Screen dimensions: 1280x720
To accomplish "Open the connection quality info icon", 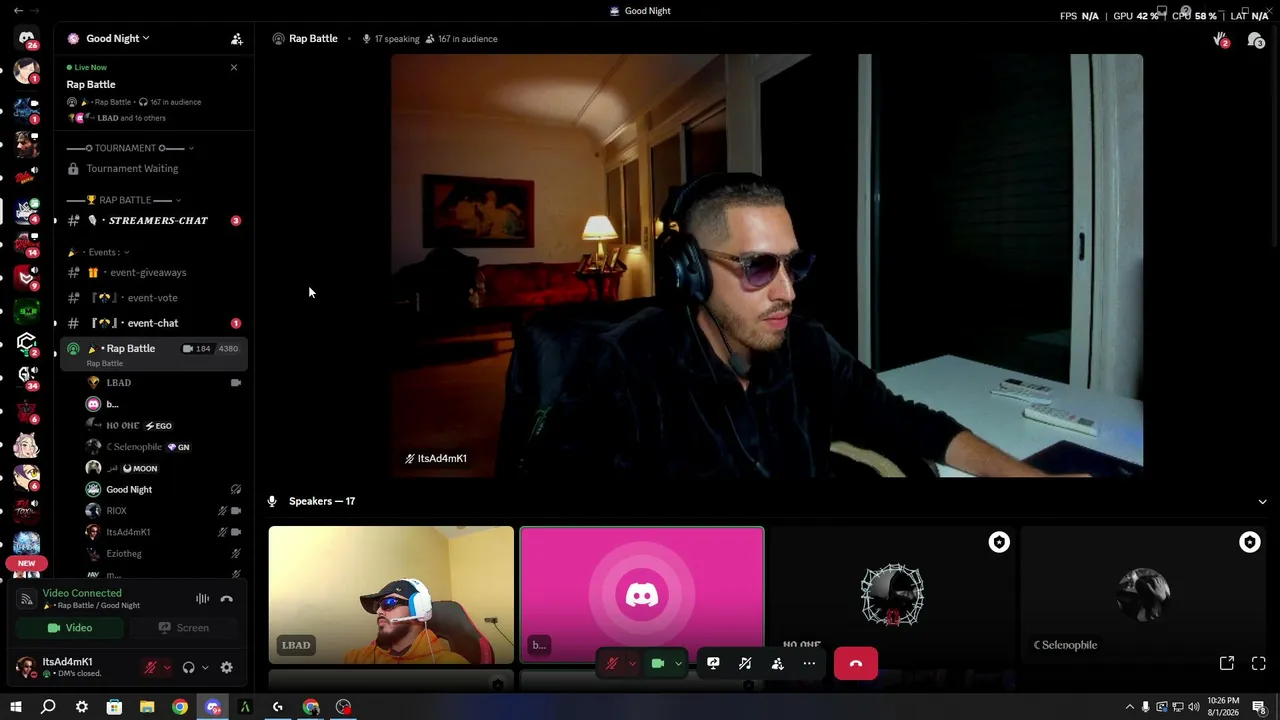I will tap(27, 599).
